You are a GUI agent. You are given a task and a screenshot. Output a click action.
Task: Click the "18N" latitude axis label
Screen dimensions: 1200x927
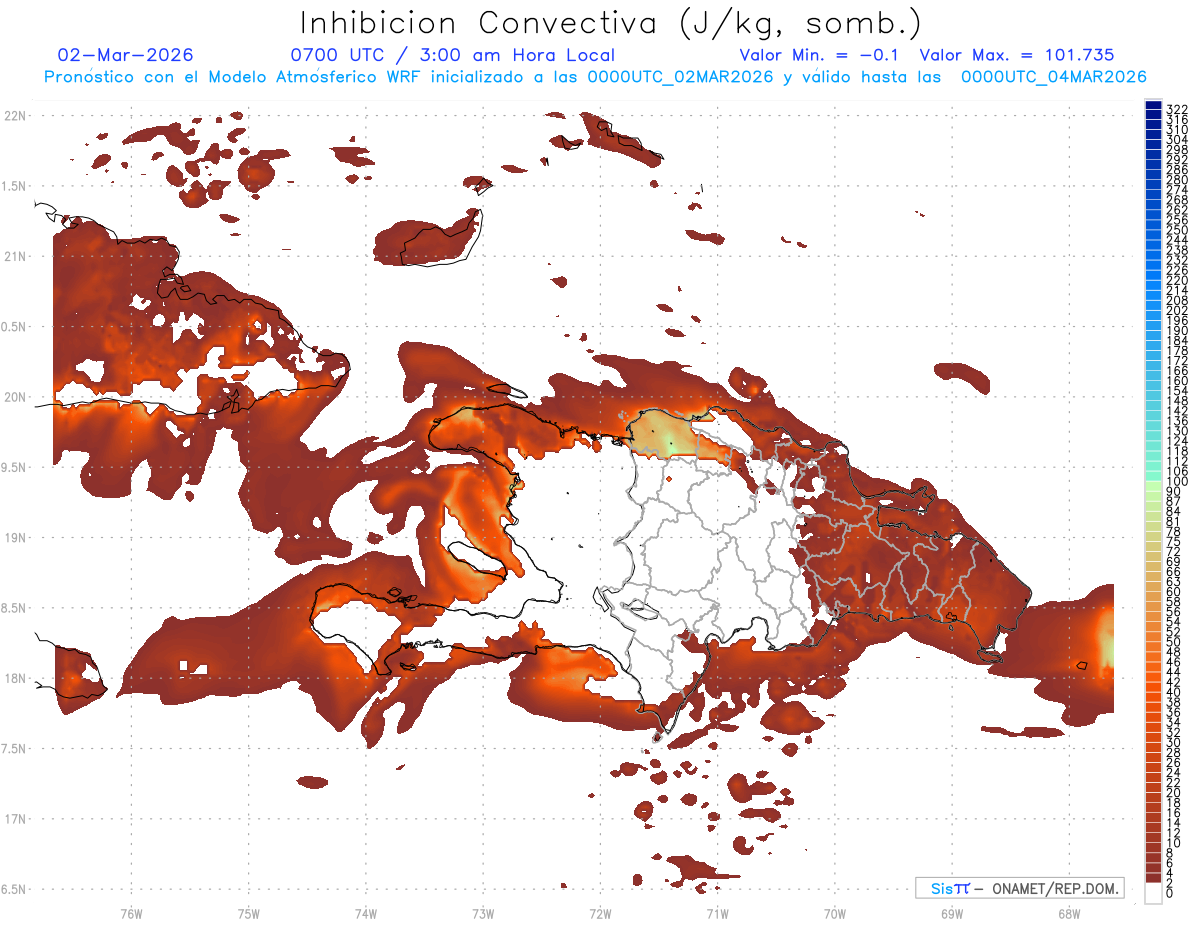click(x=14, y=678)
